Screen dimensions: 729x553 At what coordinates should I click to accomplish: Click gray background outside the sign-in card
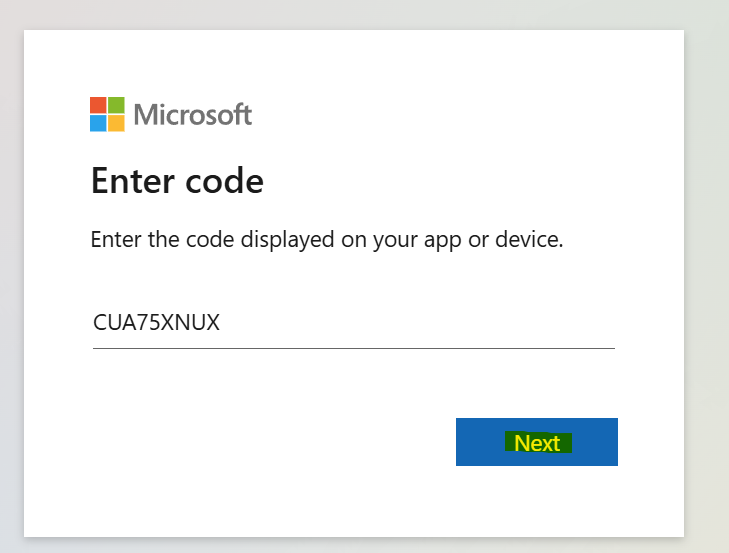coord(707,279)
